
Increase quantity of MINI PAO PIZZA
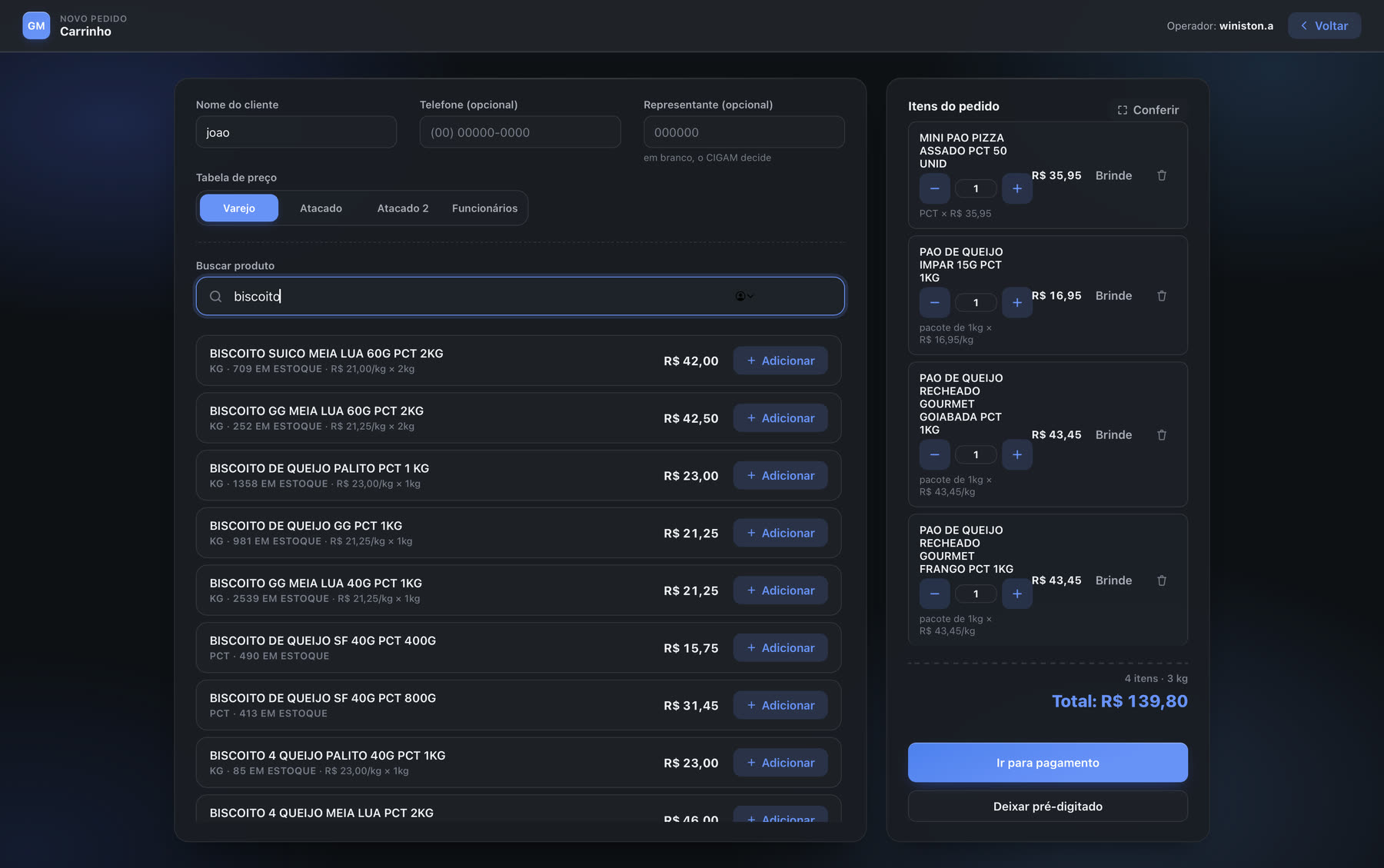point(1016,188)
